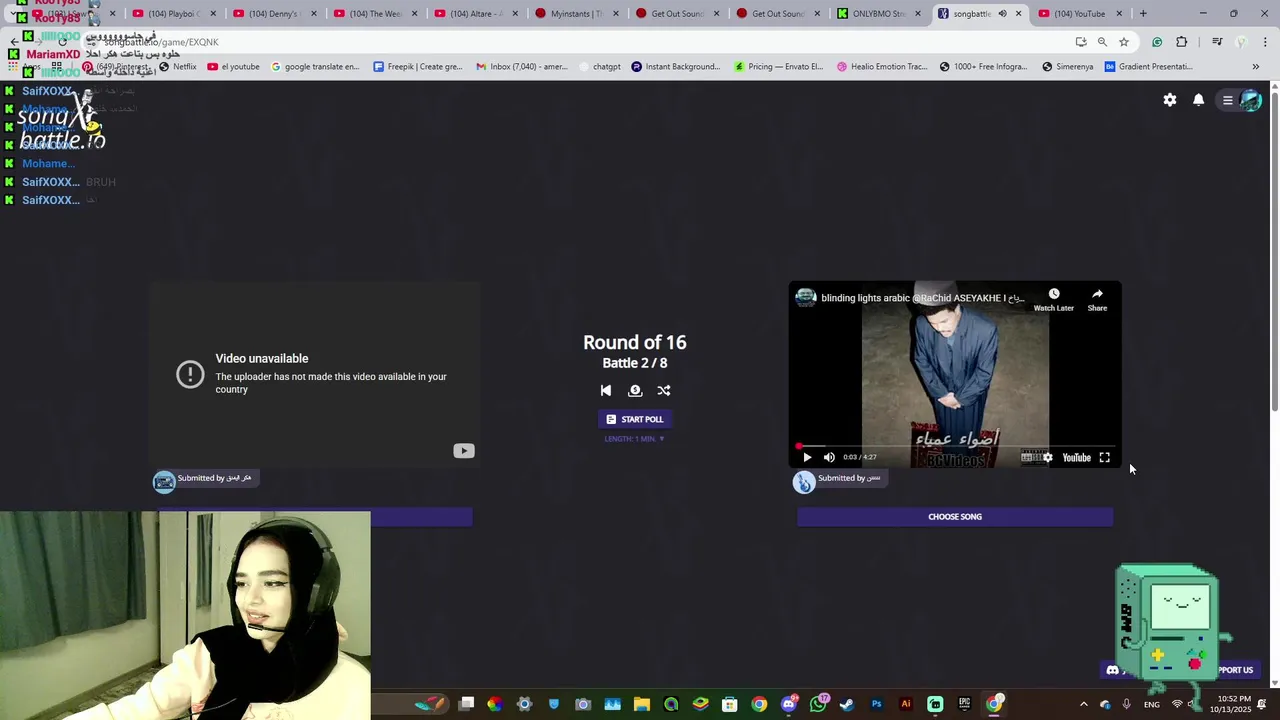Open the Pricing — Envato bookmark

click(x=778, y=67)
